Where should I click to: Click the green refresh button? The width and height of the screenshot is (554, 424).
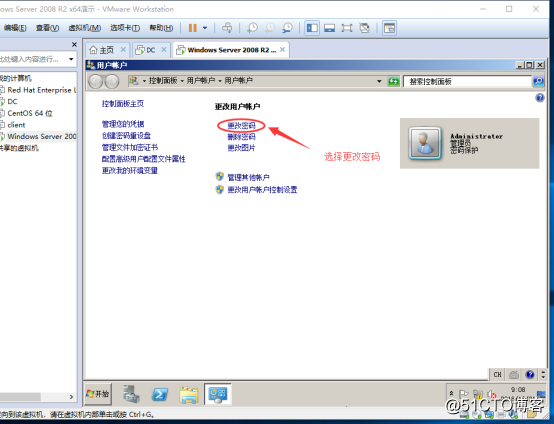[394, 82]
